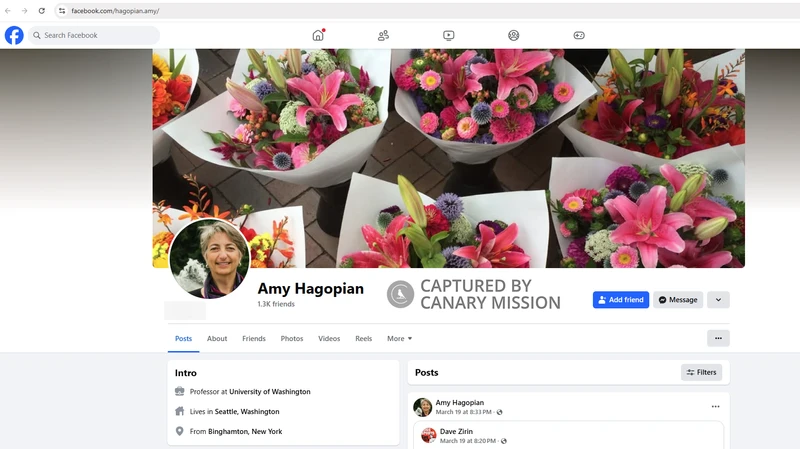
Task: Reload the page with refresh icon
Action: 41,11
